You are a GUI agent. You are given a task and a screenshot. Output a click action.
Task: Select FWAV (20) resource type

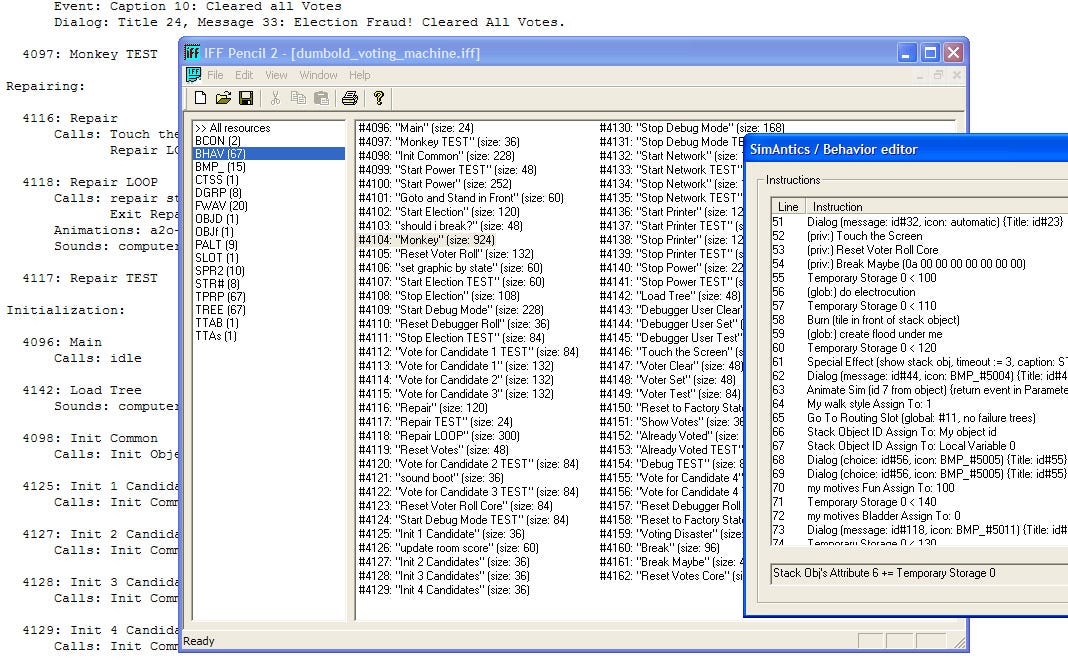pos(221,206)
